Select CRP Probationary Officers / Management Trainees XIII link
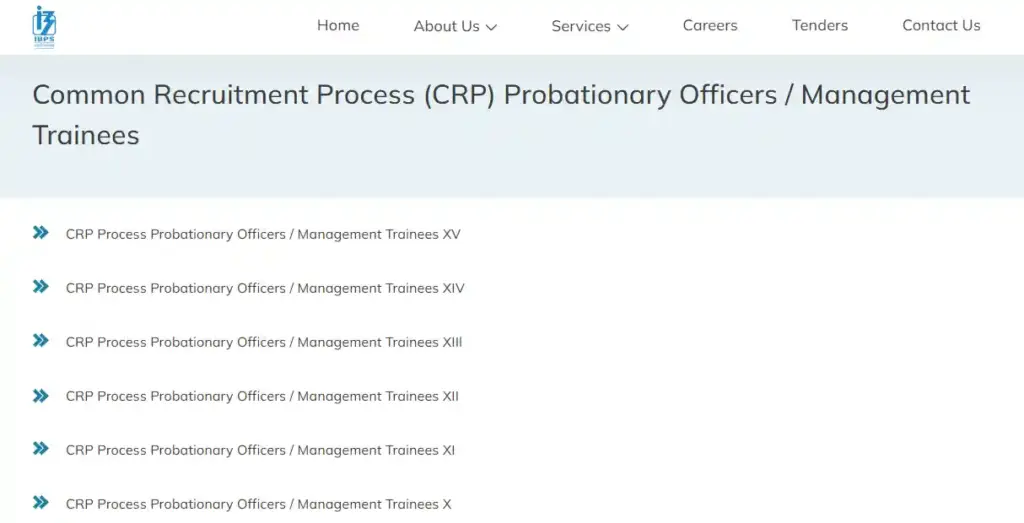The width and height of the screenshot is (1024, 523). [x=264, y=342]
